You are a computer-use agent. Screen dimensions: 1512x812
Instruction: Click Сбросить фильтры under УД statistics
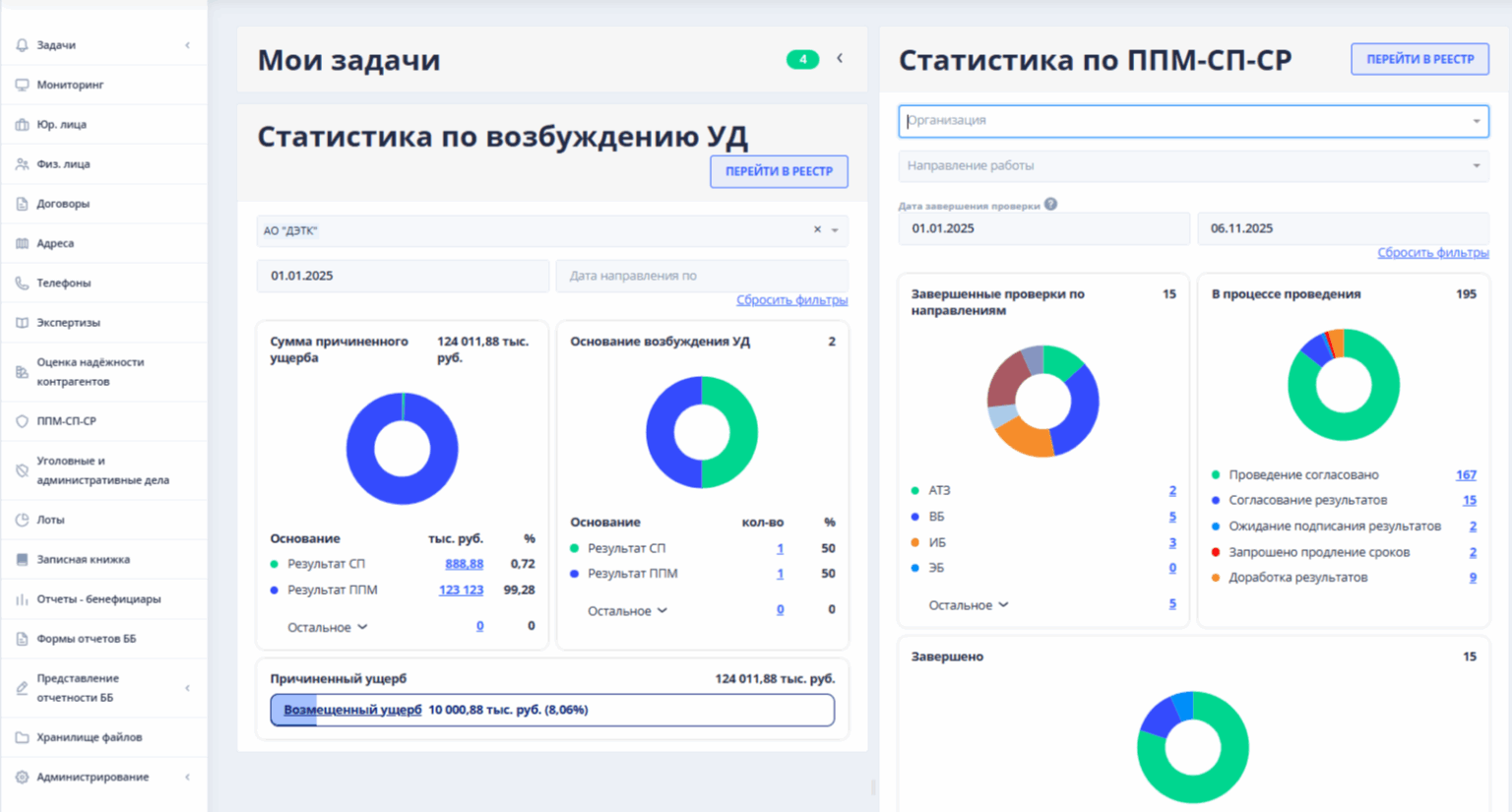[791, 300]
